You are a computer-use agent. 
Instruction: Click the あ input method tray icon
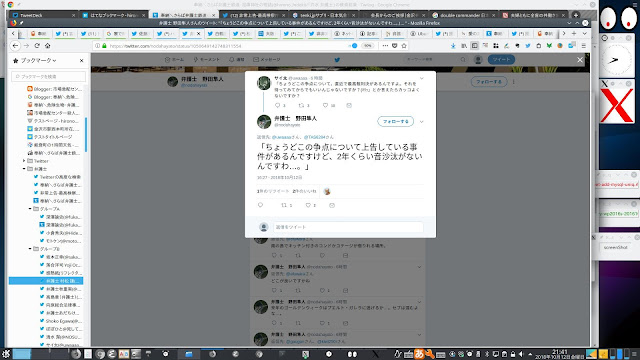coord(419,354)
